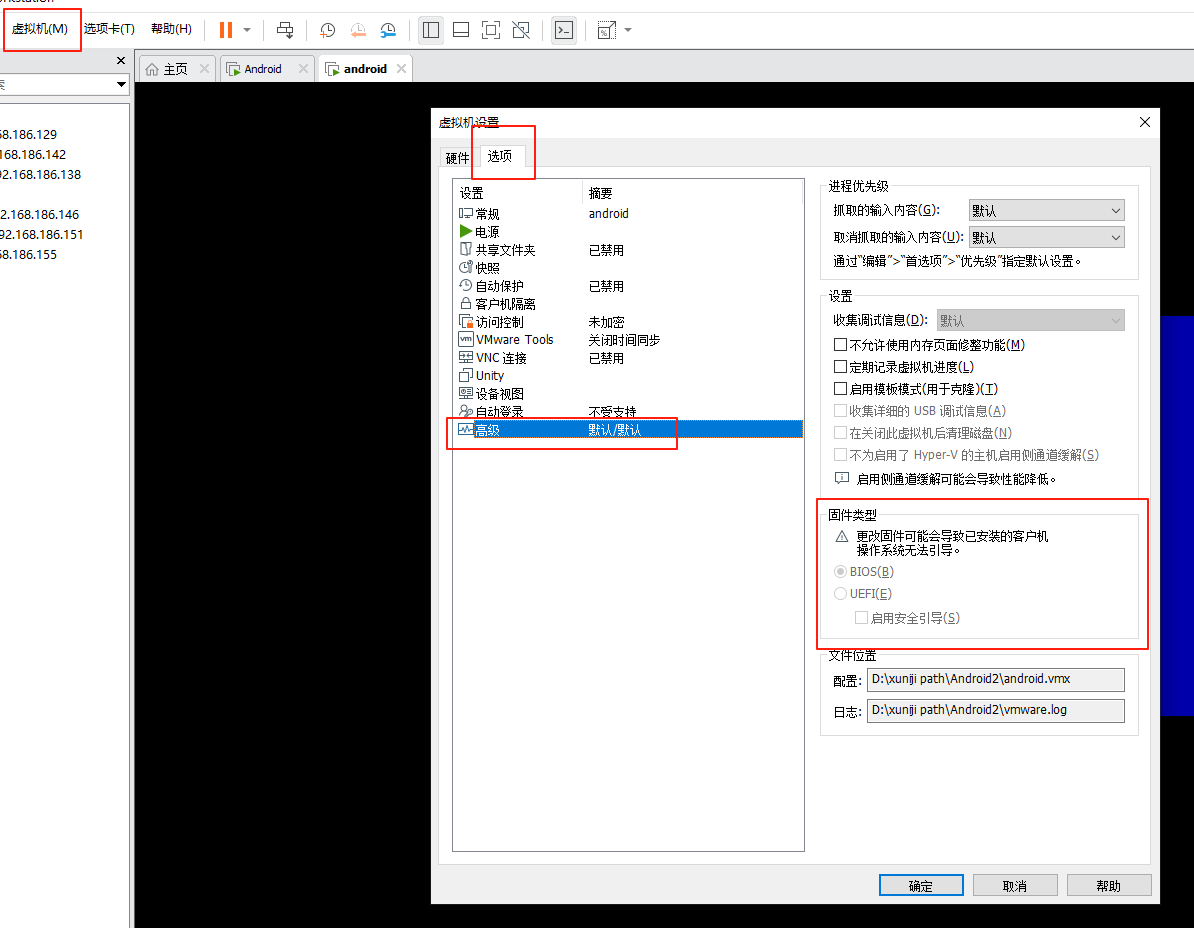Take a snapshot with the clock-plus icon
Viewport: 1194px width, 928px height.
pos(327,30)
